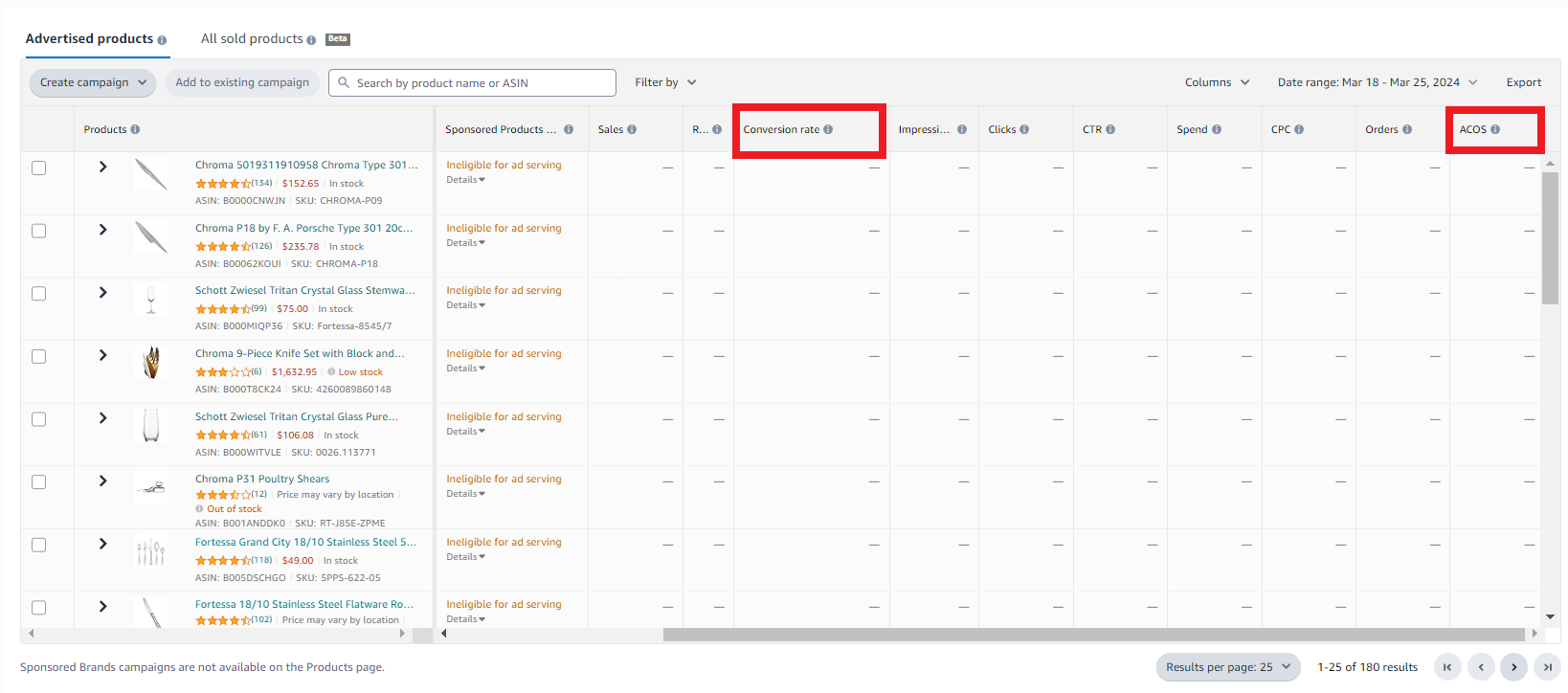Tick checkbox for Schott Zwiesel Crystal Glass Stemware
Screen dimensions: 1568x693
(x=39, y=293)
